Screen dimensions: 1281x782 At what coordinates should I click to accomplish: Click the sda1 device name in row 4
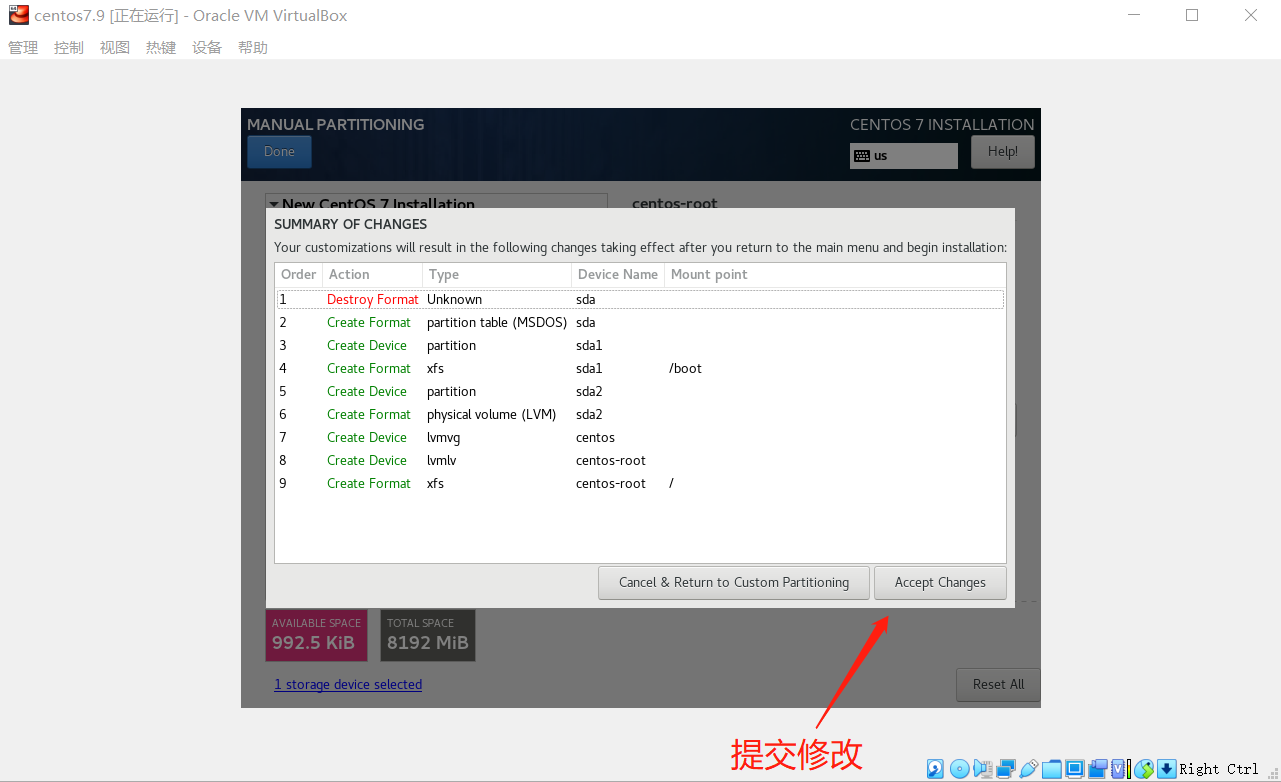[x=589, y=368]
